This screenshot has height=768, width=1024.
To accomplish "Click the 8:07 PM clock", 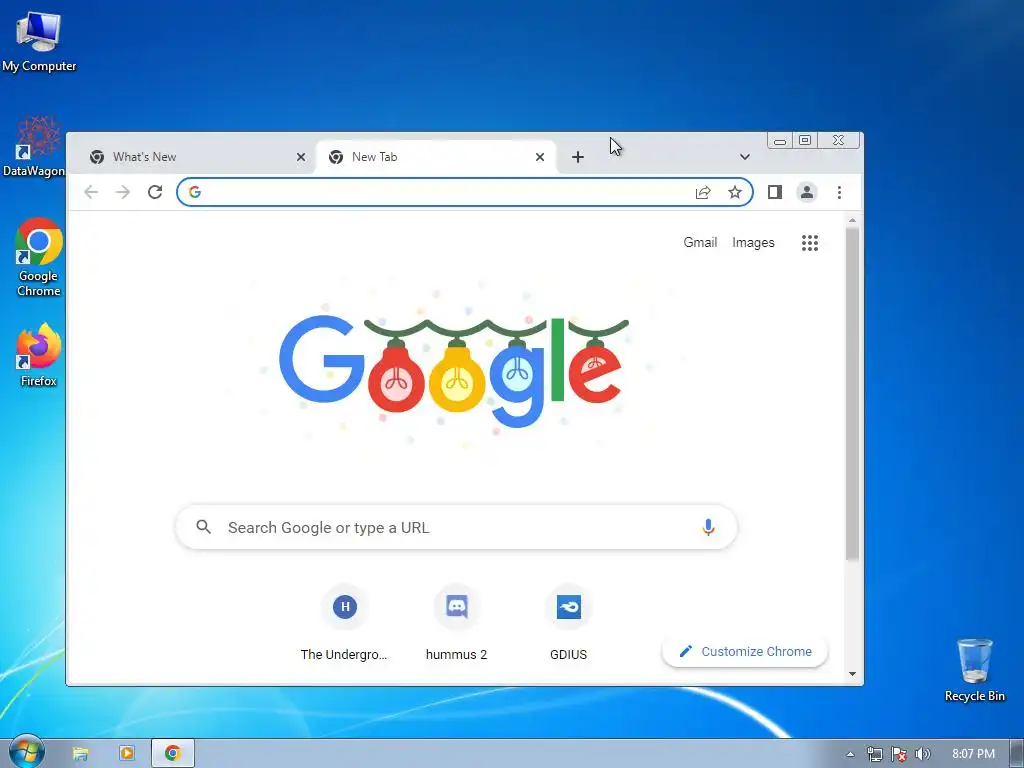I will pyautogui.click(x=973, y=754).
